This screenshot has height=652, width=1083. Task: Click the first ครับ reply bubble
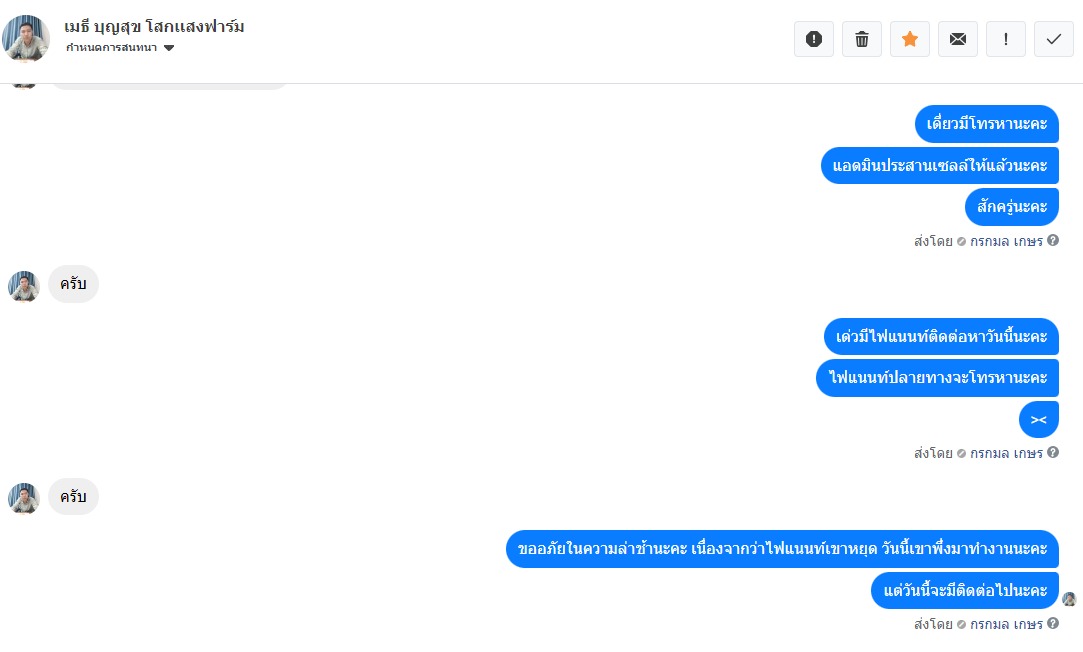click(x=73, y=284)
